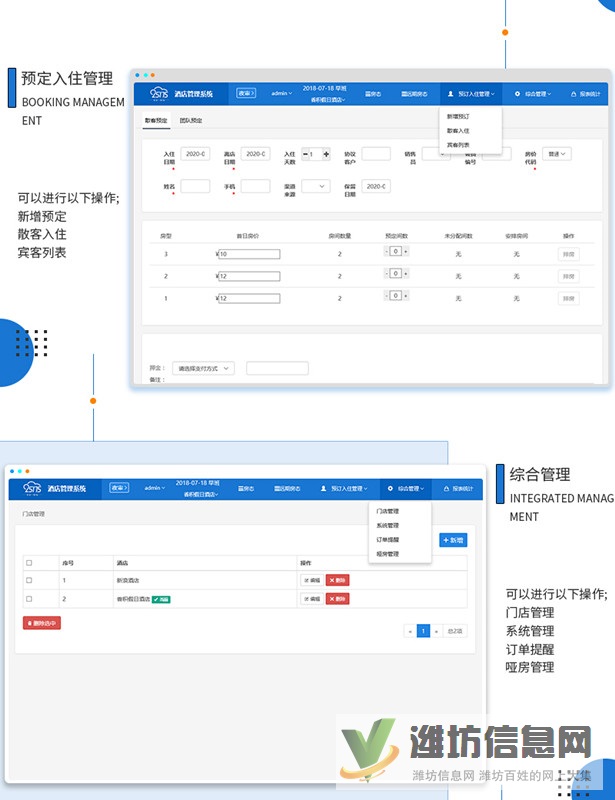Check the checkbox for store row 2
Viewport: 615px width, 800px height.
(29, 598)
